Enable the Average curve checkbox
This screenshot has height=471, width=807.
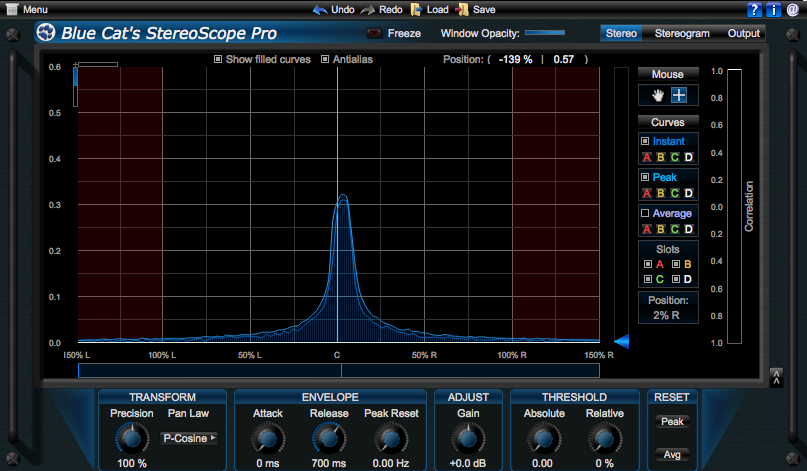coord(645,213)
